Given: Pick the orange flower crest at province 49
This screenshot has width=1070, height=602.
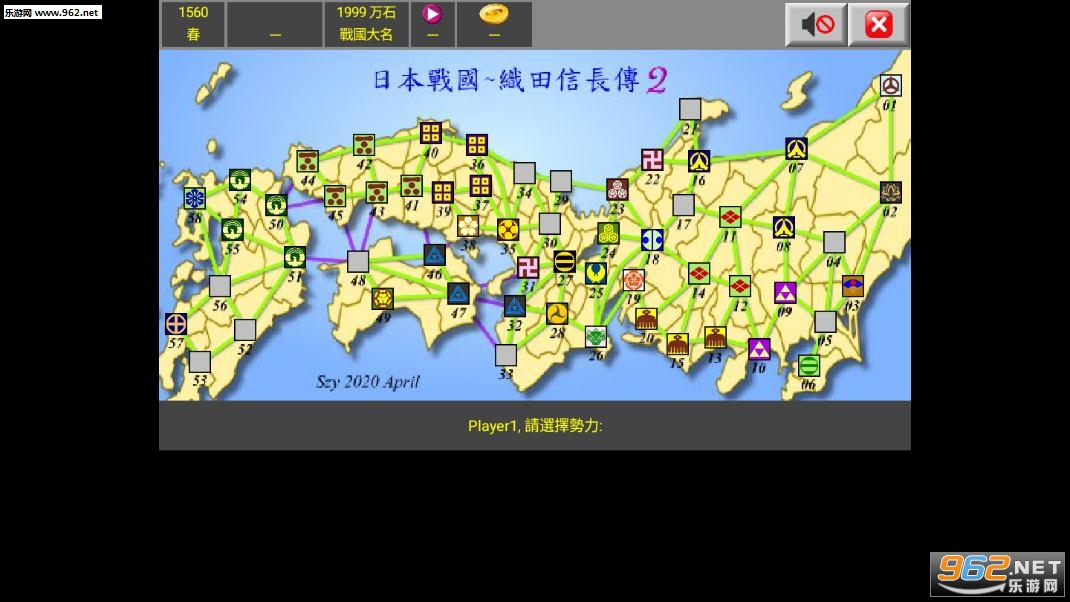Looking at the screenshot, I should 382,298.
